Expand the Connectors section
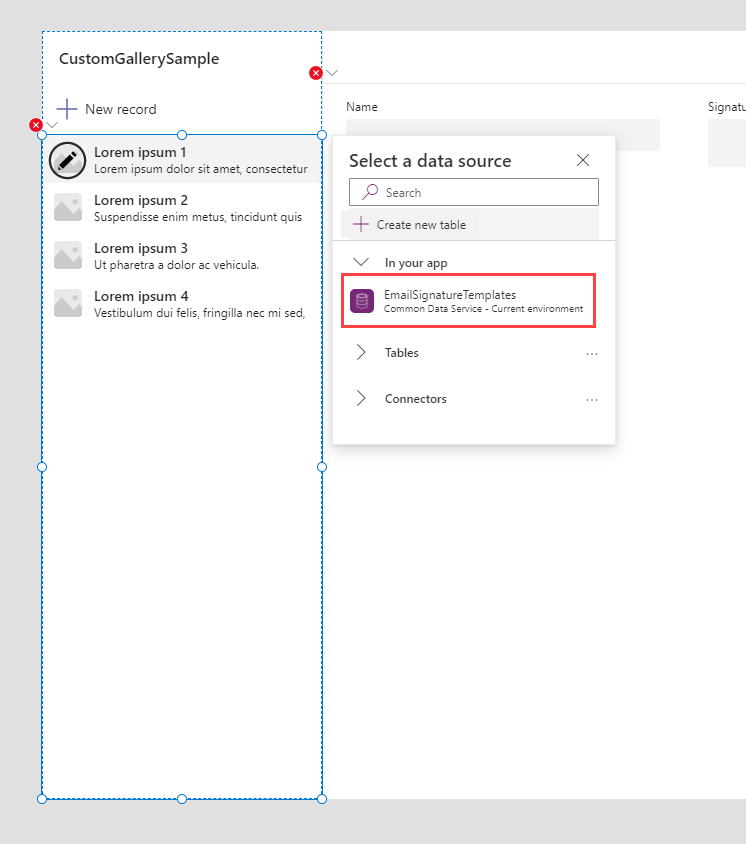This screenshot has width=746, height=844. (362, 399)
